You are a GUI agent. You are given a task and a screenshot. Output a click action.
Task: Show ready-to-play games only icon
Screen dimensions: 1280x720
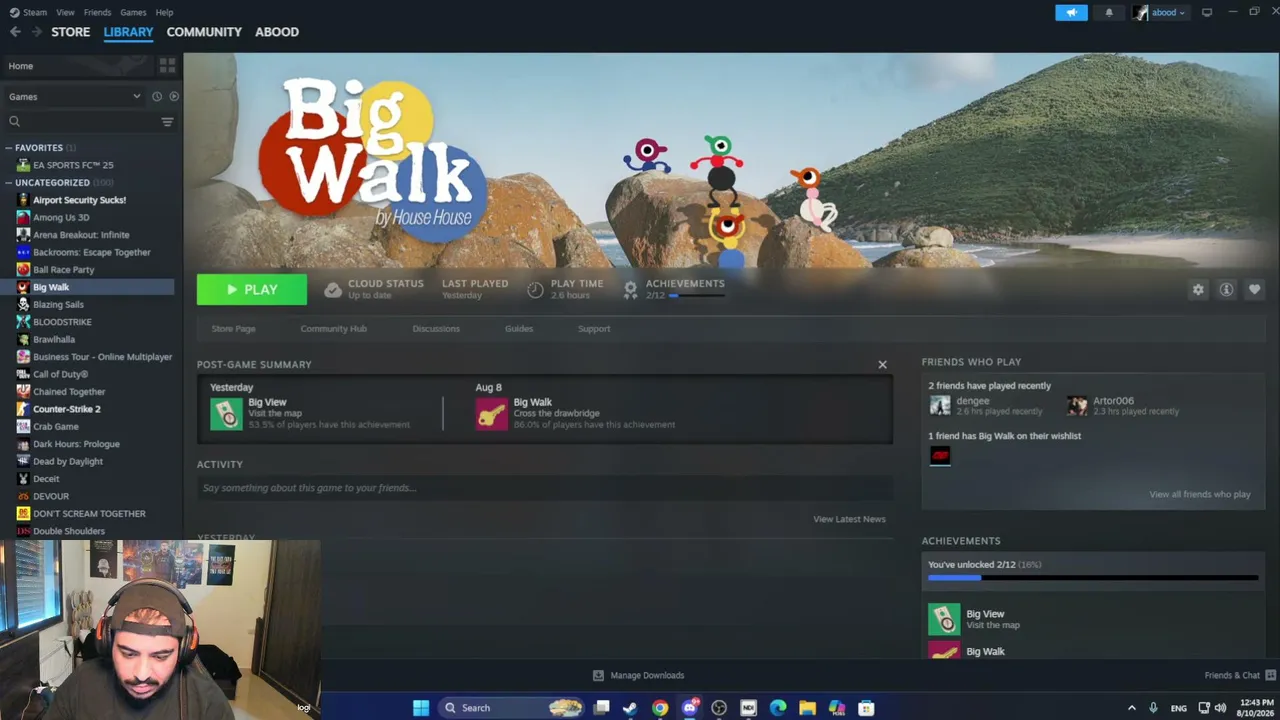174,97
